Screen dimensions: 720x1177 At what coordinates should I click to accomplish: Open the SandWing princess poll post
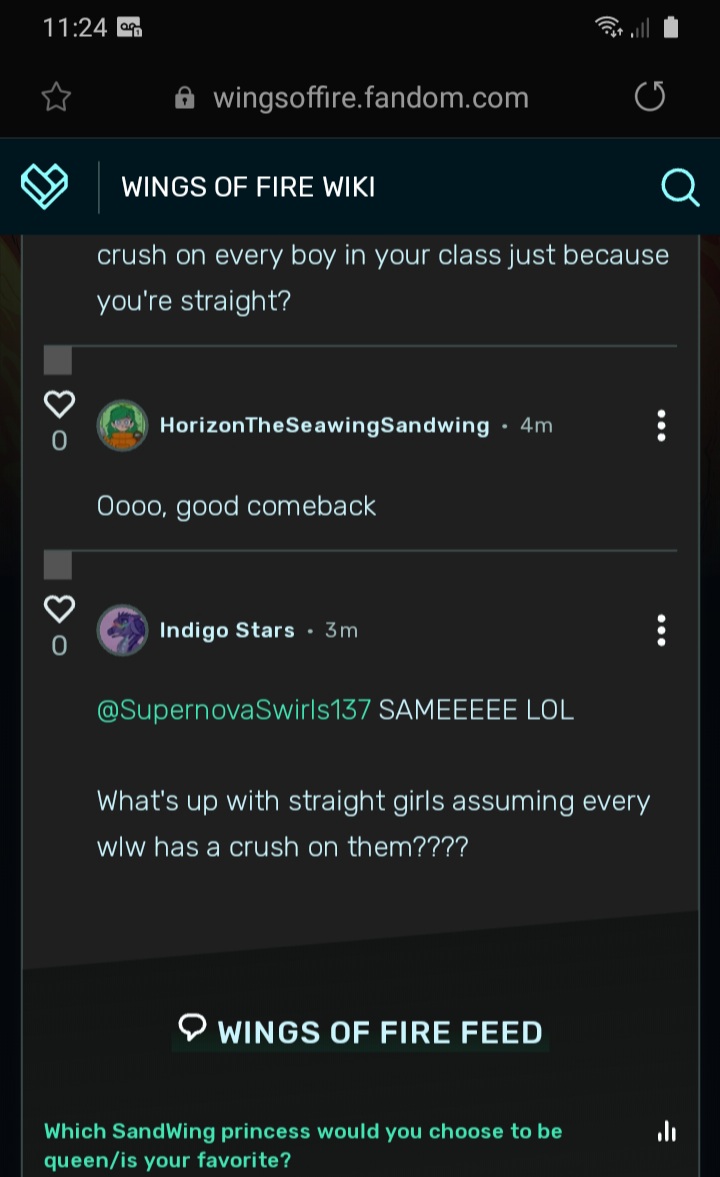303,1144
